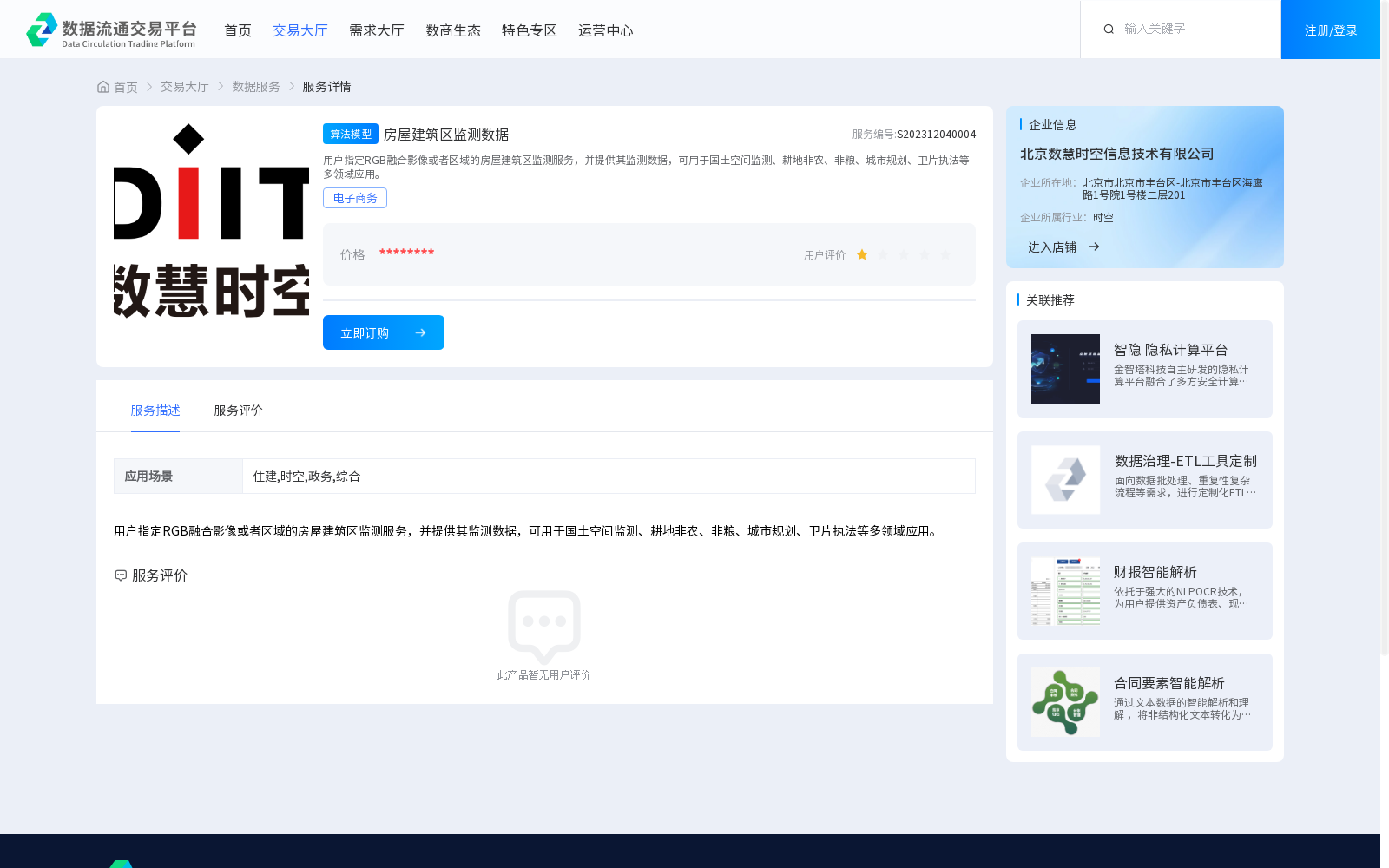Click the service number S202312040004
Viewport: 1389px width, 868px height.
point(937,135)
